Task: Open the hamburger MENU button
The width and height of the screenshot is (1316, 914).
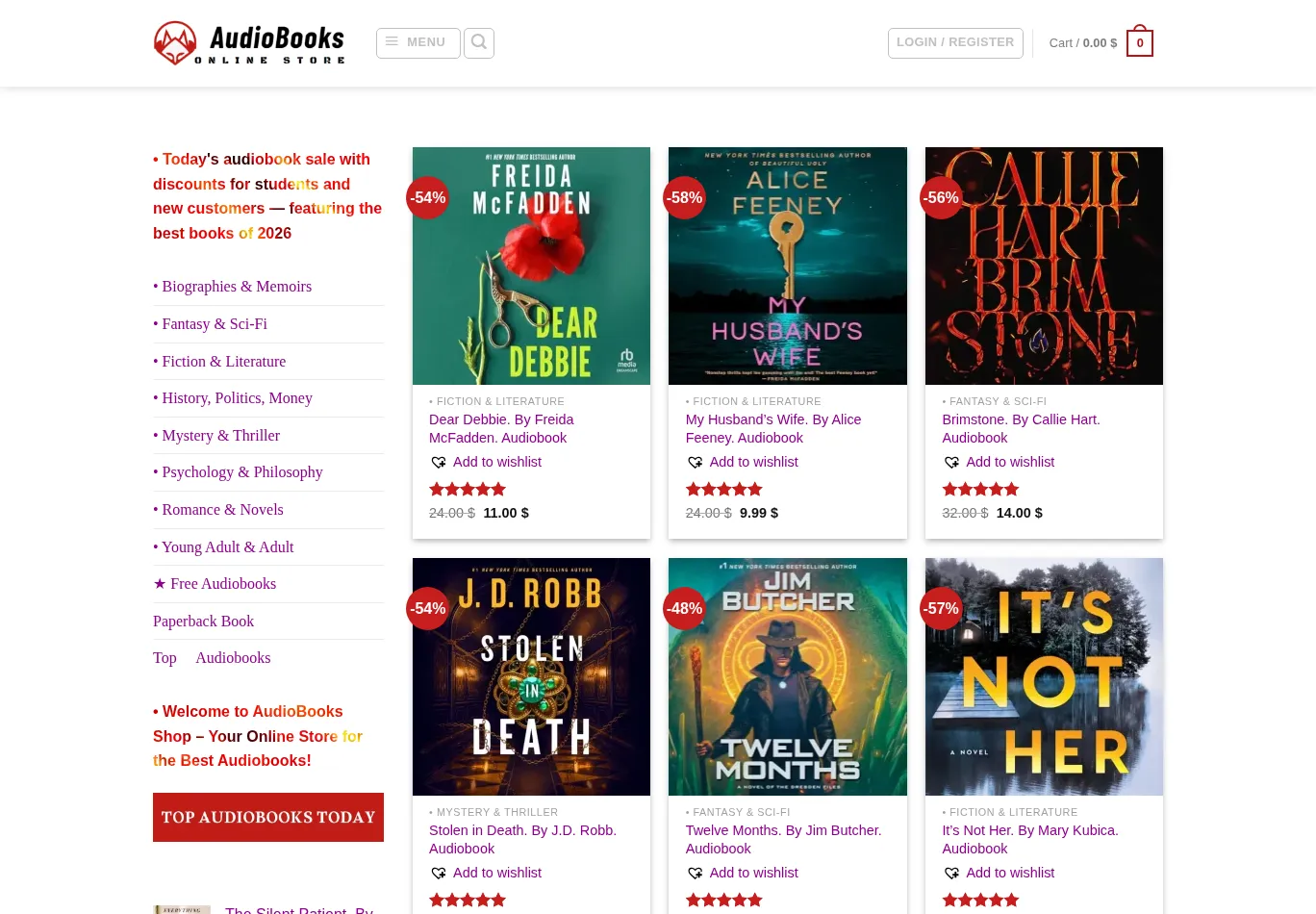Action: [418, 42]
